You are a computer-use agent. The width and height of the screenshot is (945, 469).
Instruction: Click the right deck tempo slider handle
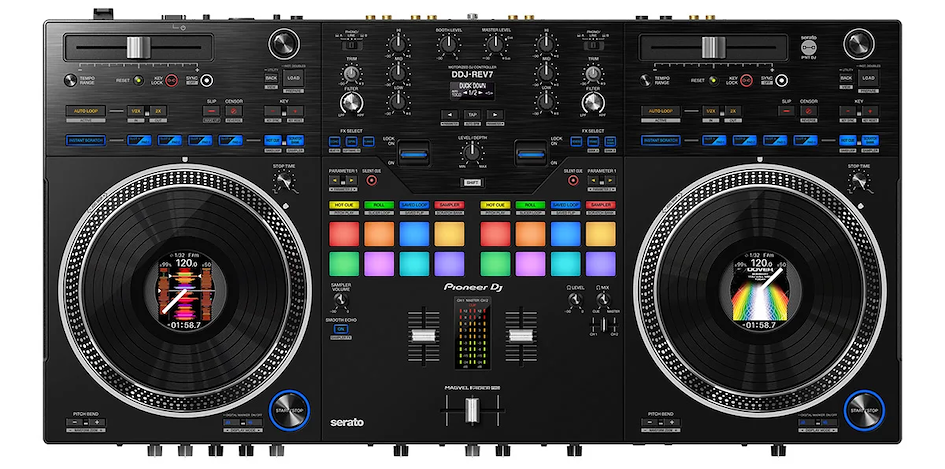click(x=714, y=48)
